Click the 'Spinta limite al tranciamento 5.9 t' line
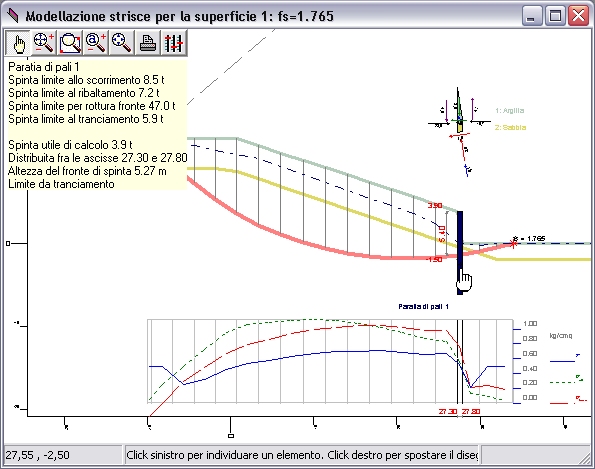This screenshot has width=595, height=469. [85, 119]
